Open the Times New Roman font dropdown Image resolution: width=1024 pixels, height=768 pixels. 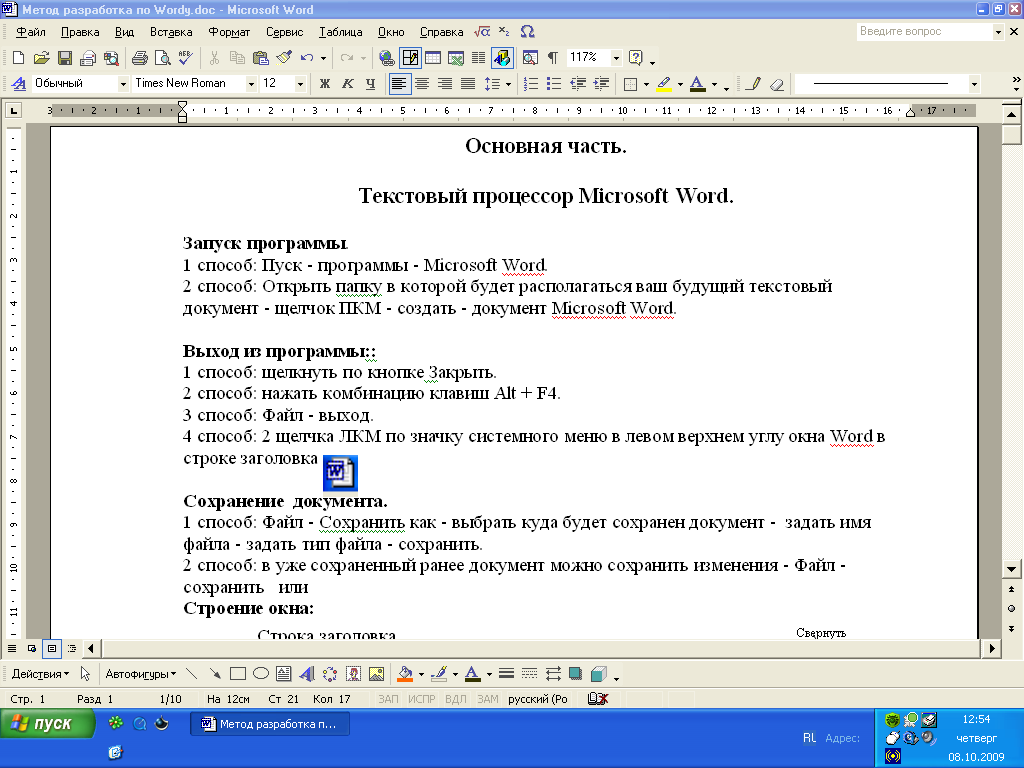point(251,84)
